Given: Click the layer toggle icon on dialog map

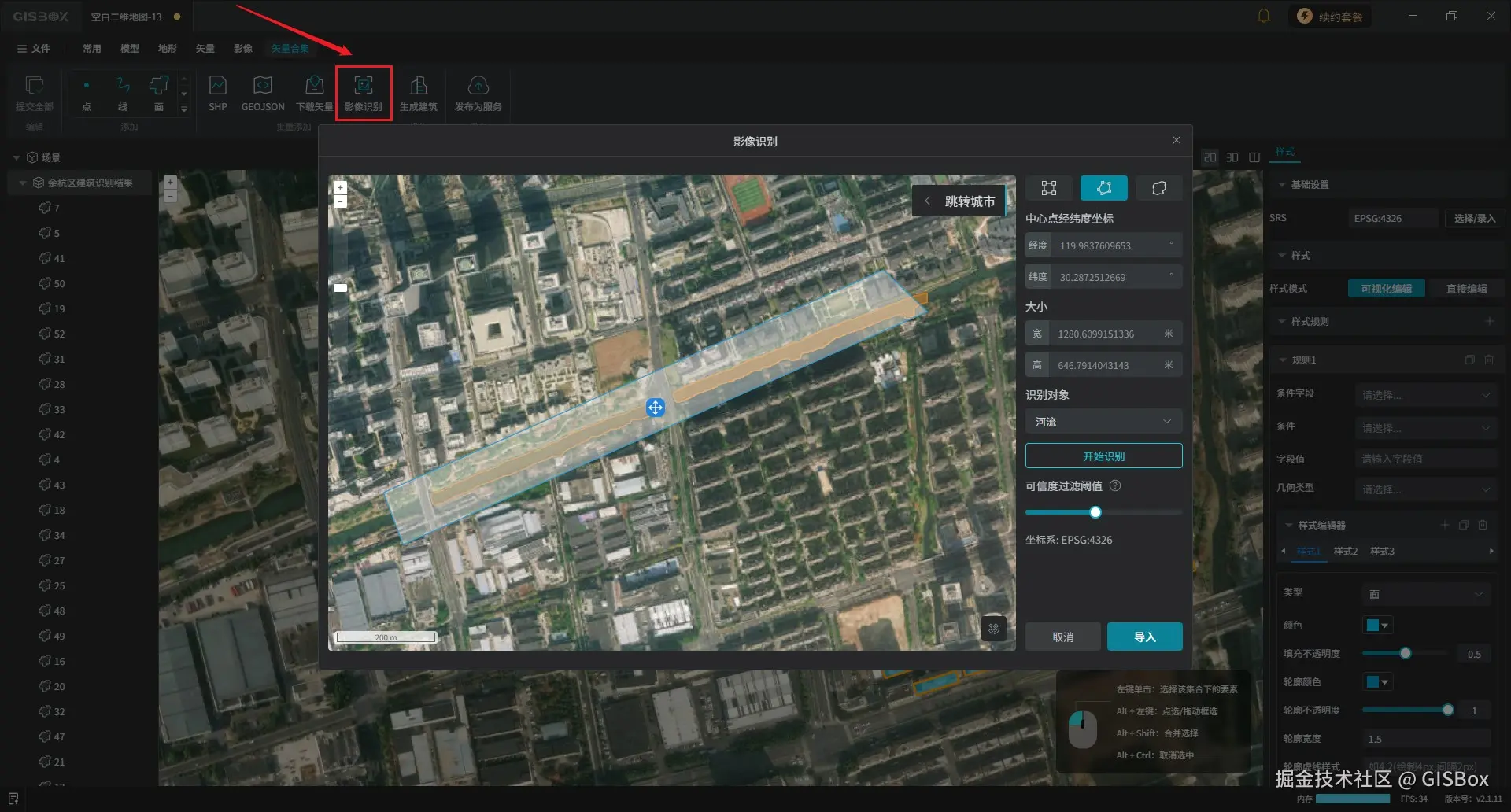Looking at the screenshot, I should pyautogui.click(x=994, y=629).
